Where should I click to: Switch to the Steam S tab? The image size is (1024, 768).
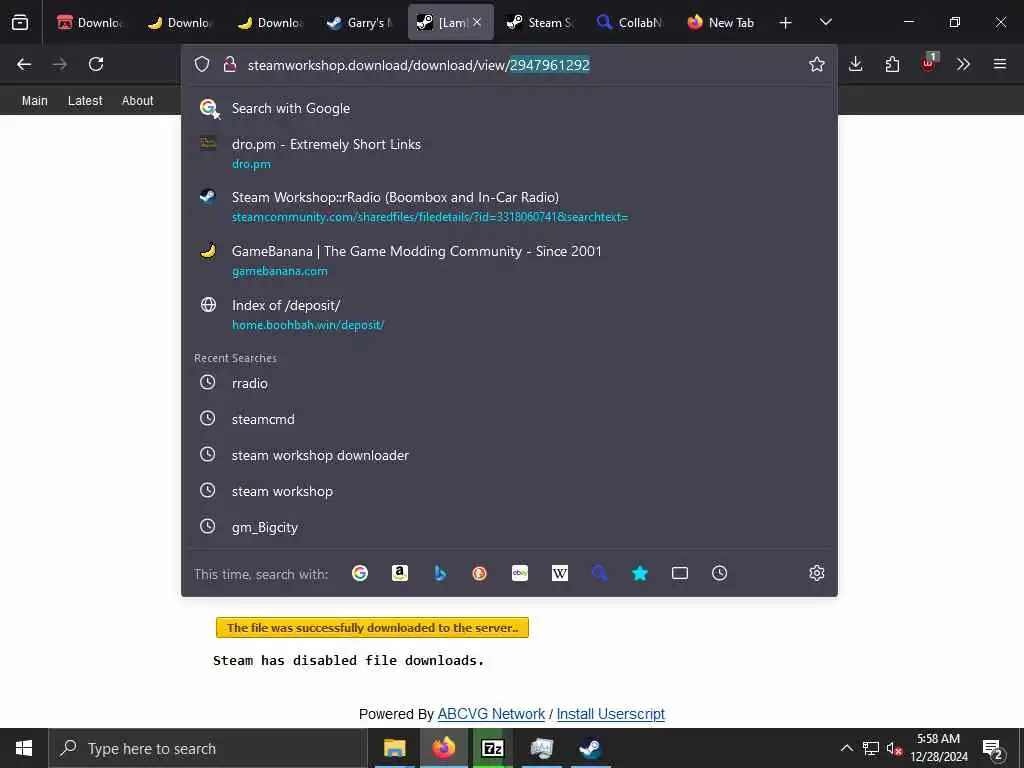pyautogui.click(x=539, y=22)
